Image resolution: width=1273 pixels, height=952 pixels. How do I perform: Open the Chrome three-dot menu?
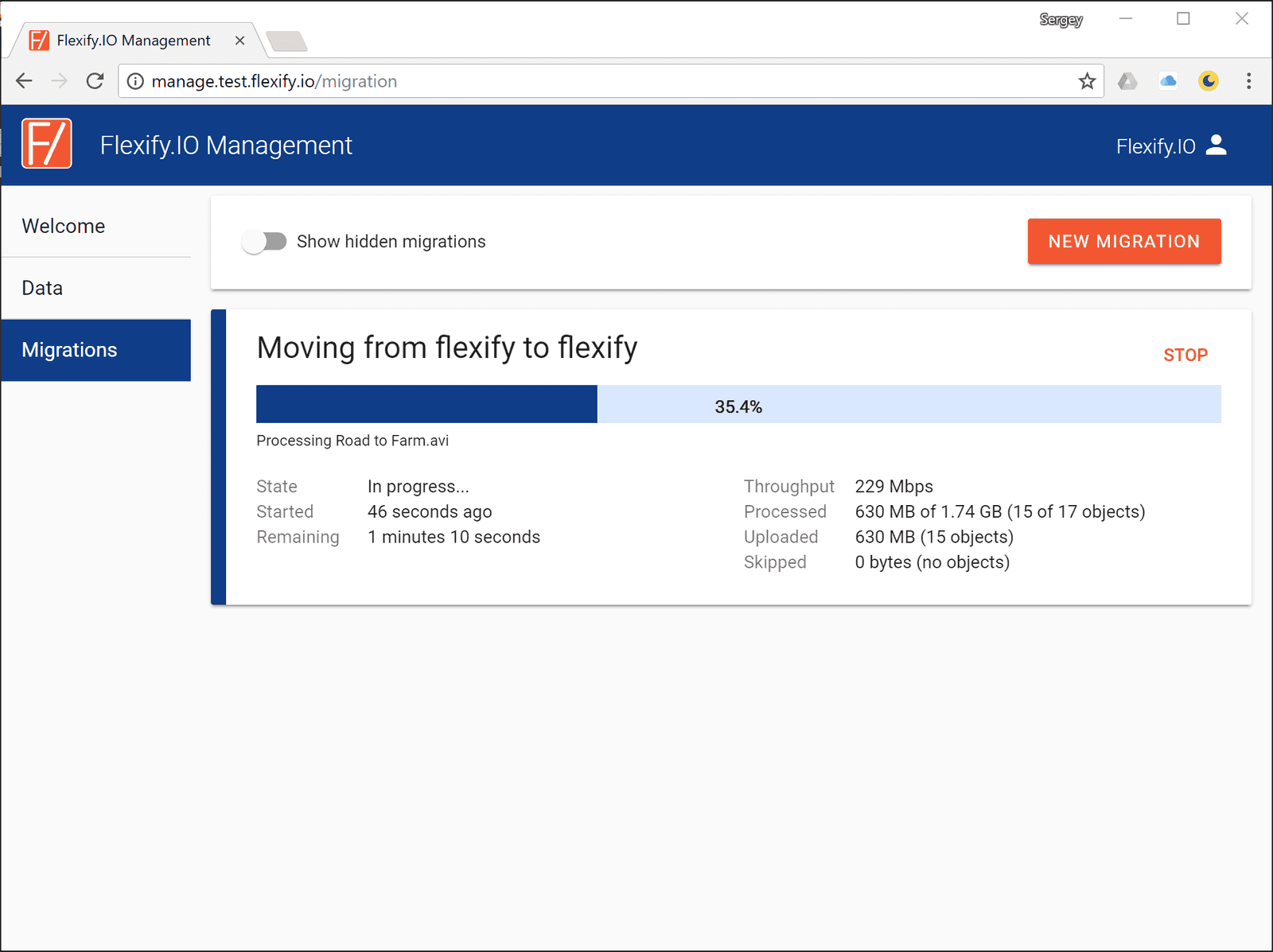coord(1248,80)
